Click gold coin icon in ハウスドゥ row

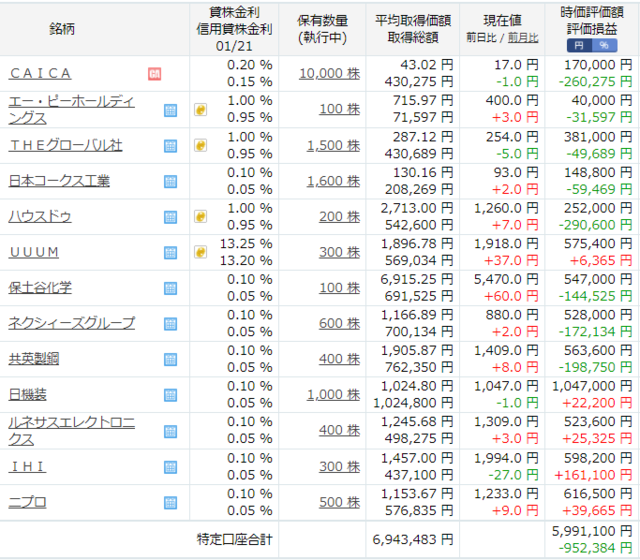point(200,216)
